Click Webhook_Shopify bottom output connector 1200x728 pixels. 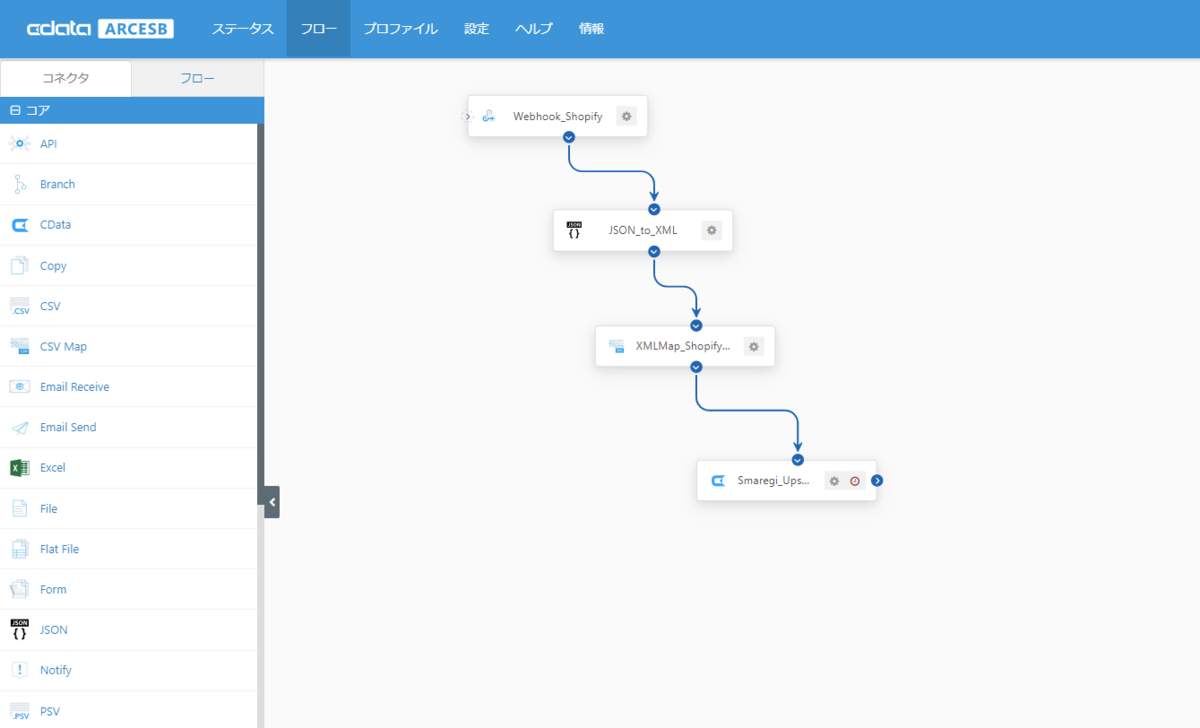point(569,137)
